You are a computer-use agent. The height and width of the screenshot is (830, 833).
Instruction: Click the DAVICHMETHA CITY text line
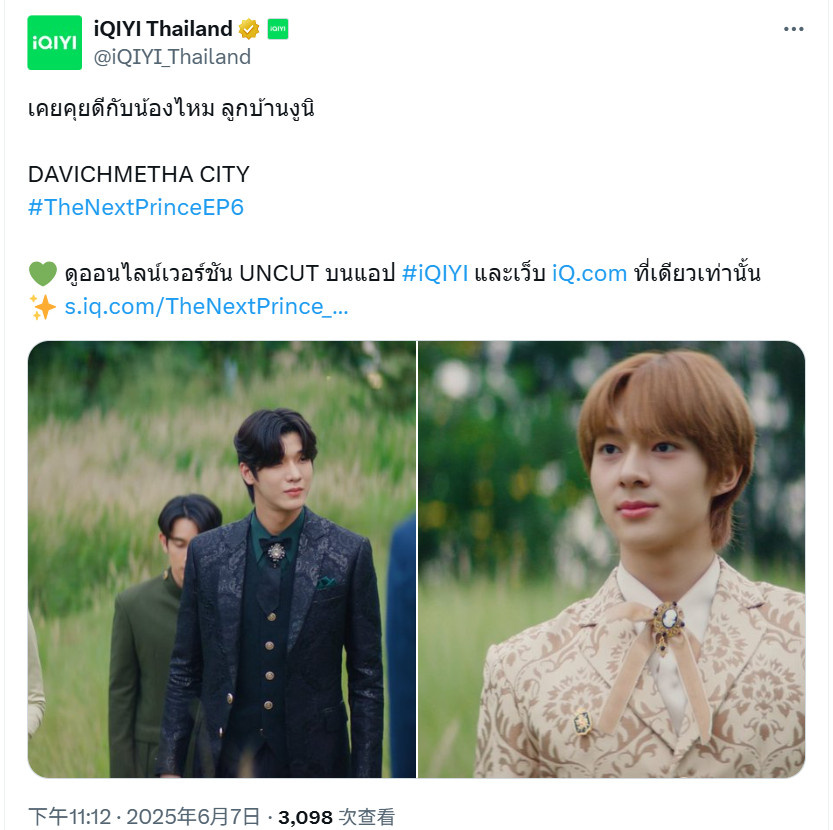139,174
